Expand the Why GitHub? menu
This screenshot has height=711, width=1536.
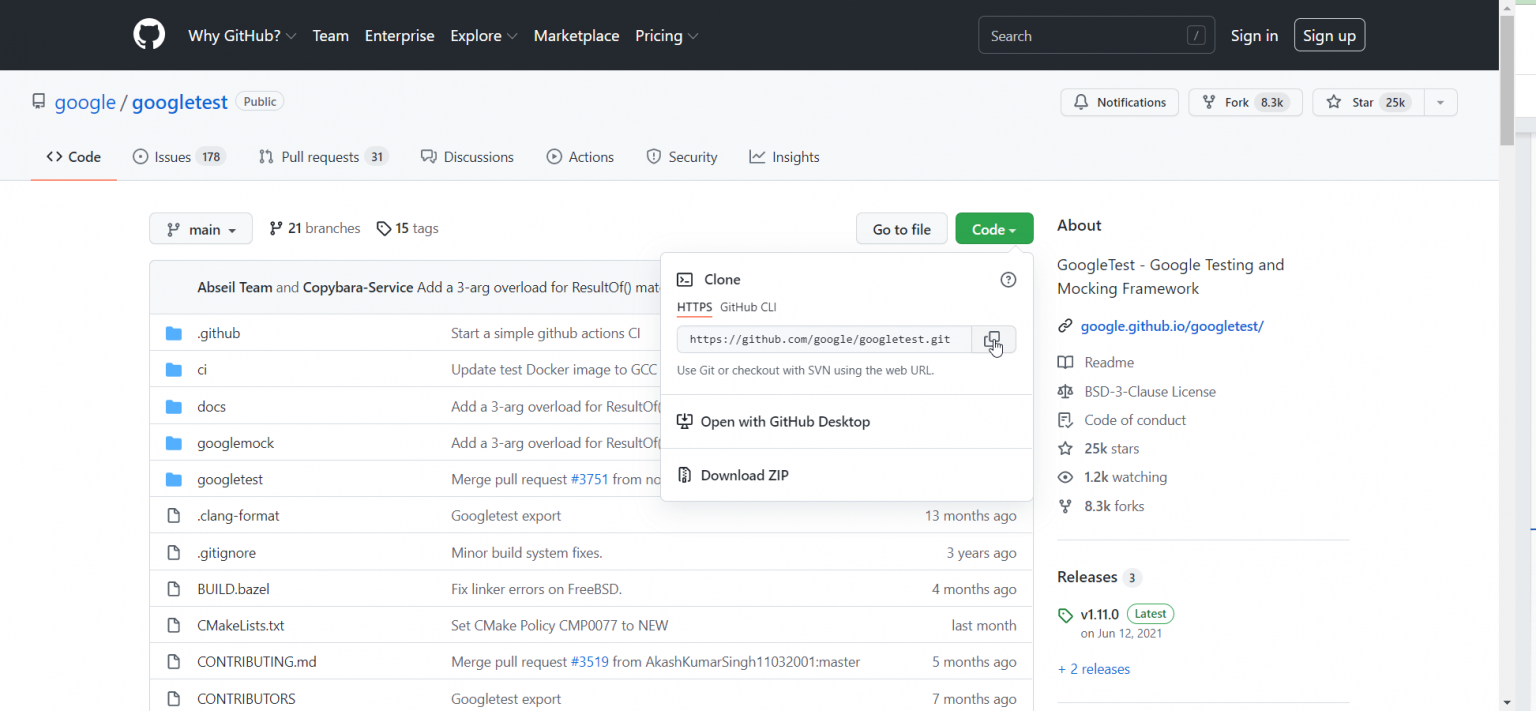[x=242, y=36]
